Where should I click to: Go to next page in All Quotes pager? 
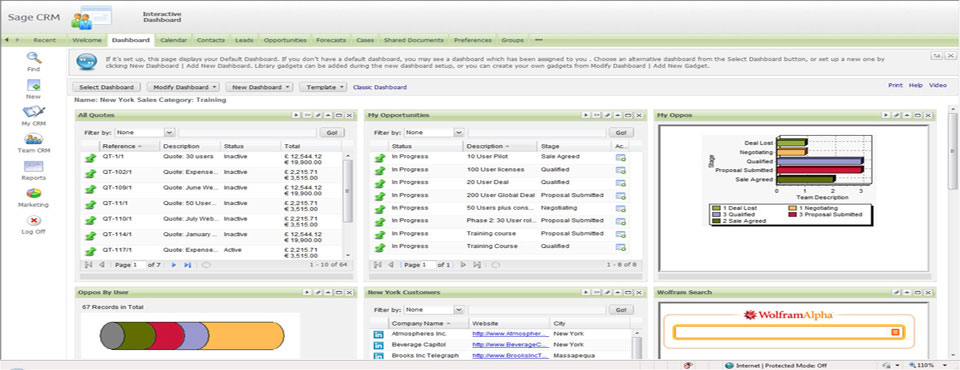(174, 265)
